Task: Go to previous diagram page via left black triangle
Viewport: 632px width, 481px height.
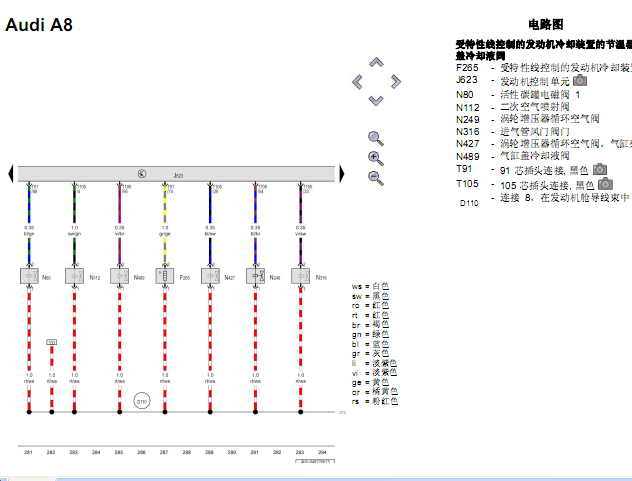Action: pos(11,174)
